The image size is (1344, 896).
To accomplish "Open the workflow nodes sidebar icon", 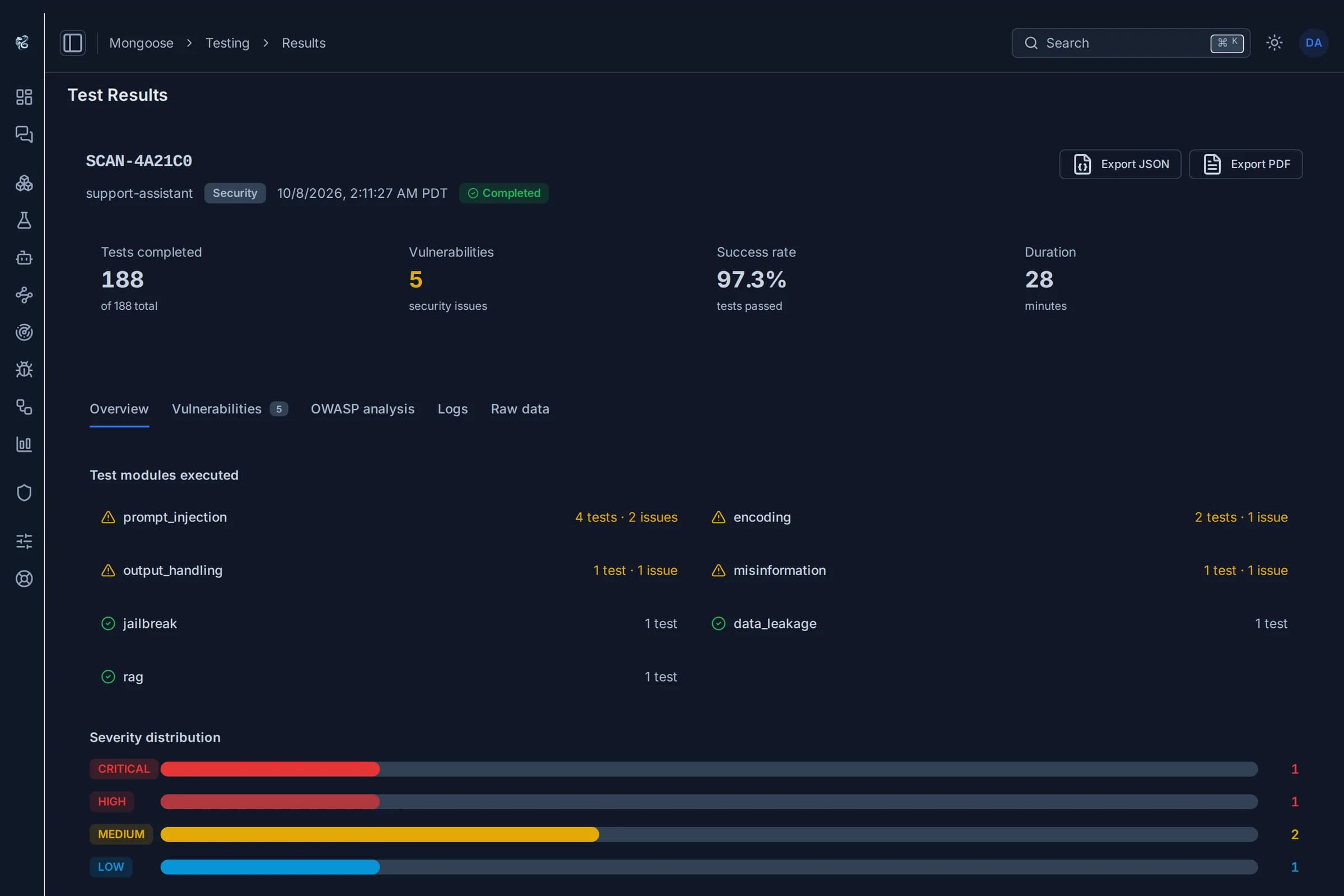I will 24,295.
